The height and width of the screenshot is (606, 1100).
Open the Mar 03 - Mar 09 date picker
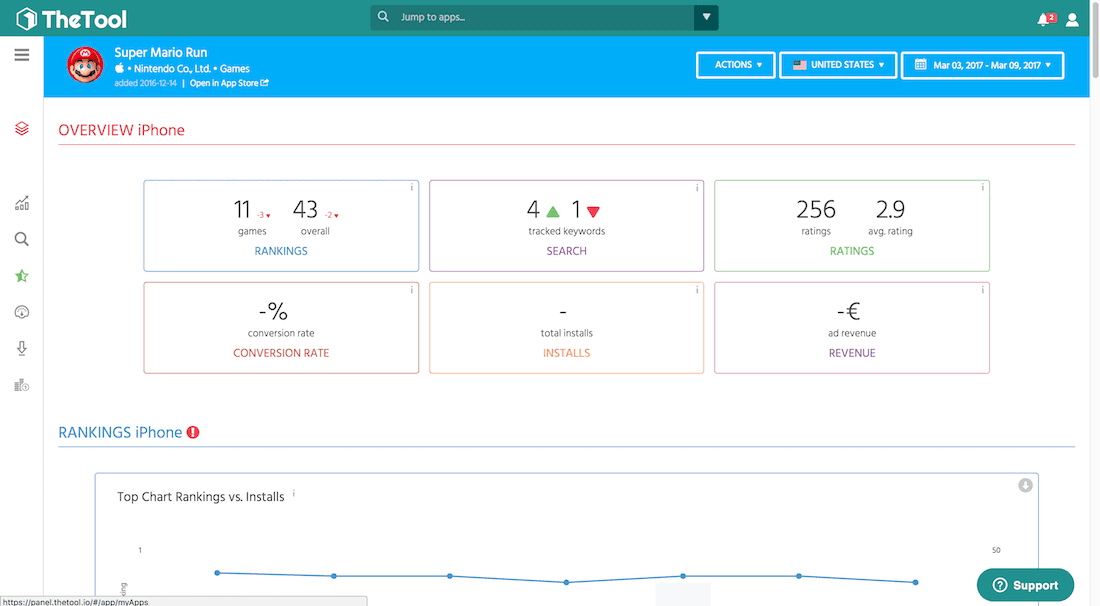tap(982, 65)
